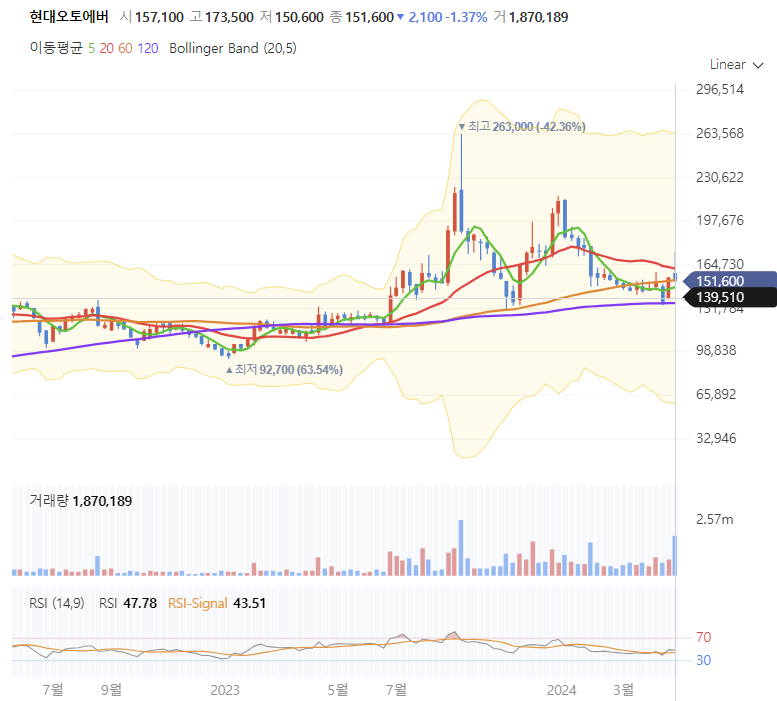777x701 pixels.
Task: Click the 263,568 price axis label
Action: (720, 133)
